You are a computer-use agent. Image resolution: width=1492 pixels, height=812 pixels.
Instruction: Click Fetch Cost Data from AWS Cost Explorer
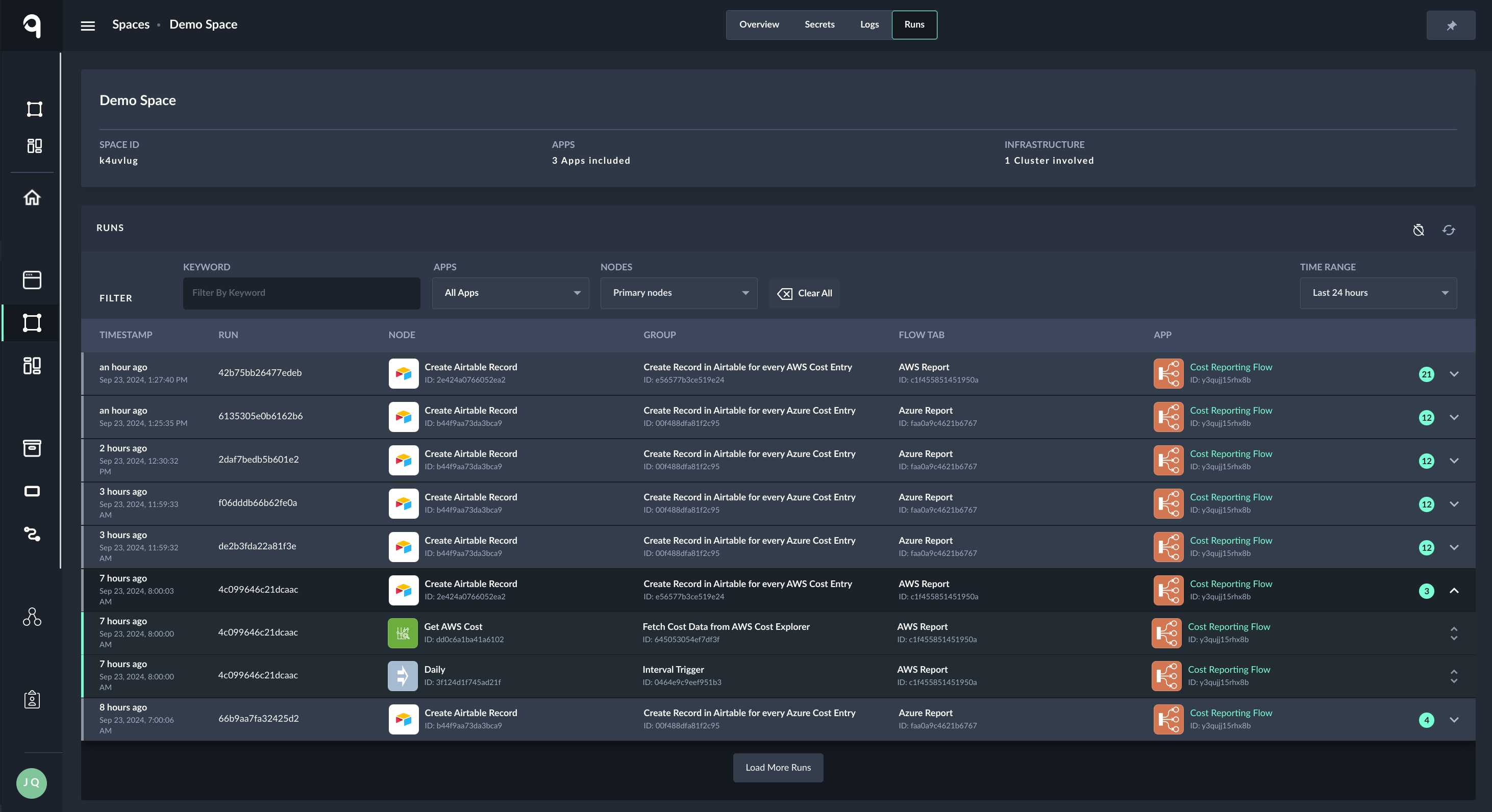(726, 626)
